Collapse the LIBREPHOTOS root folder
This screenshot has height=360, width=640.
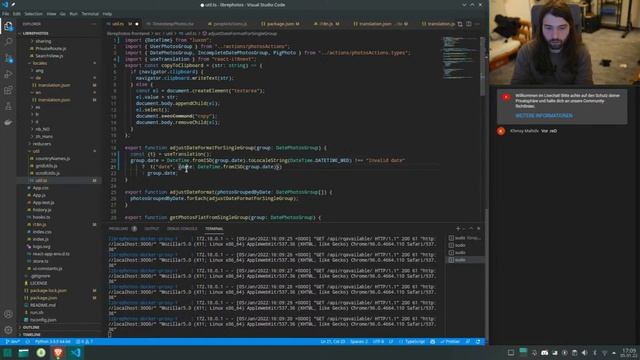(x=36, y=33)
